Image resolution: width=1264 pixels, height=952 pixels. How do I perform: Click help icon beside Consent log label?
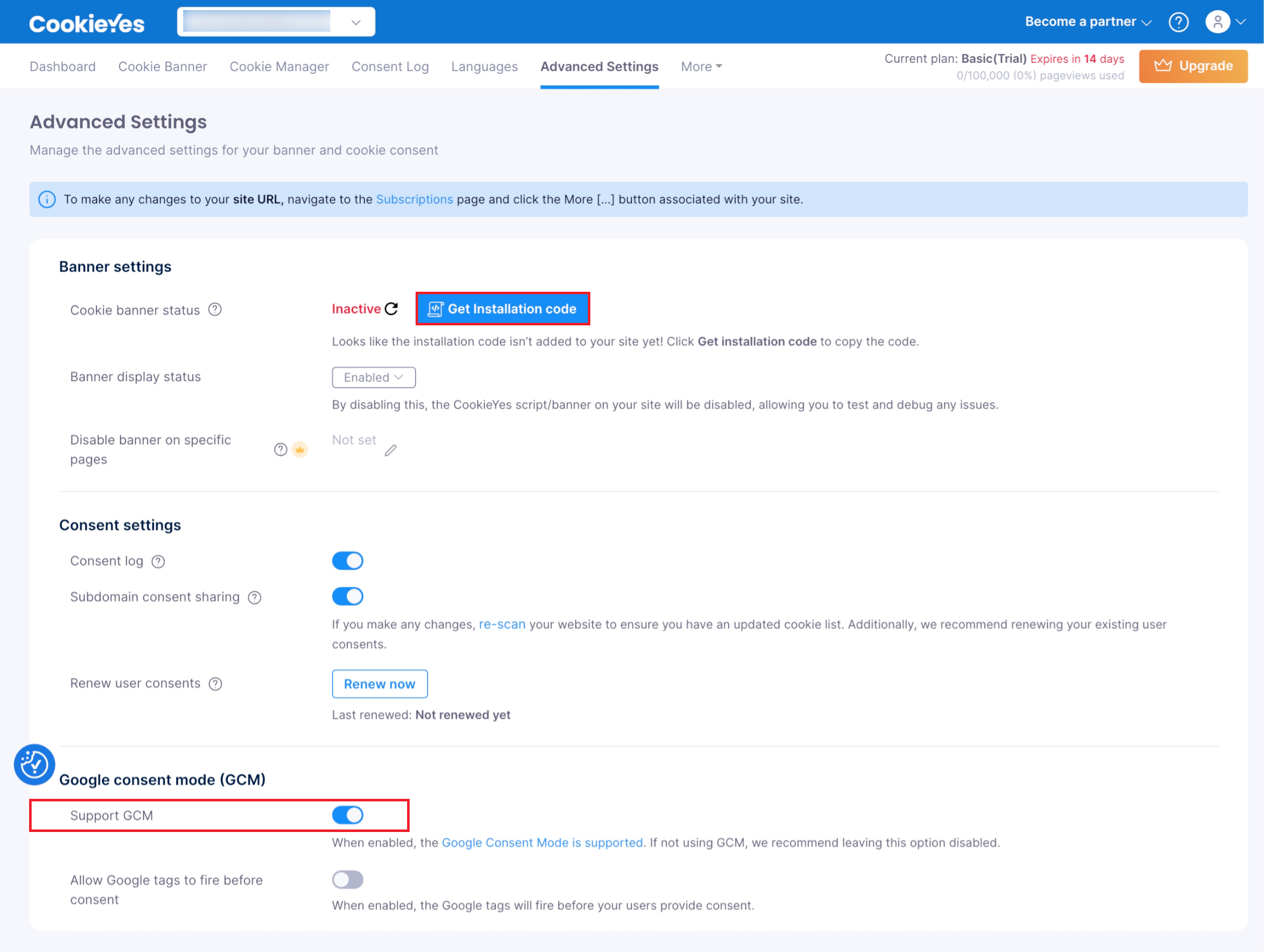pyautogui.click(x=158, y=562)
